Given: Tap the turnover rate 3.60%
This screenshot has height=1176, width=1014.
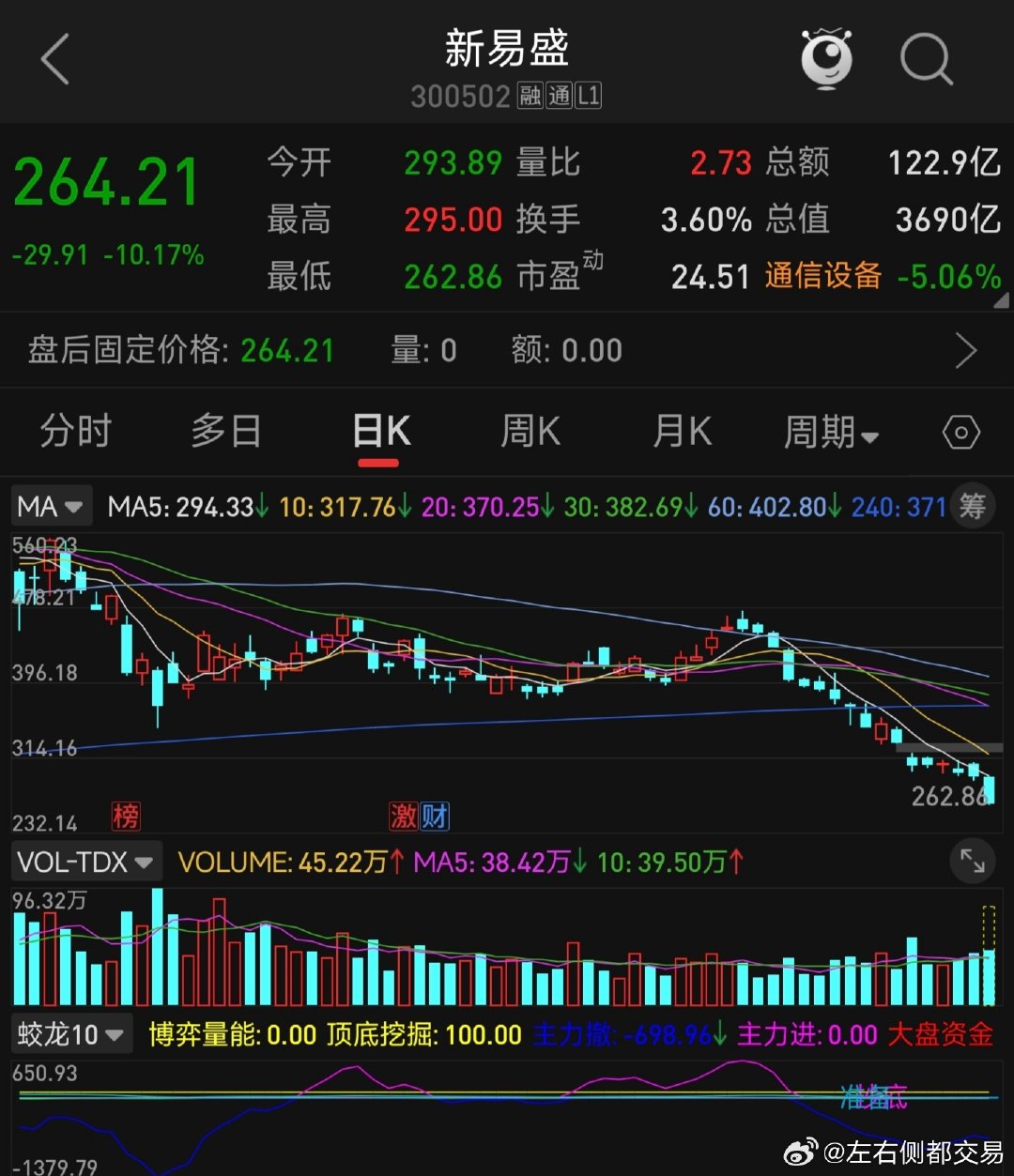Looking at the screenshot, I should 706,220.
